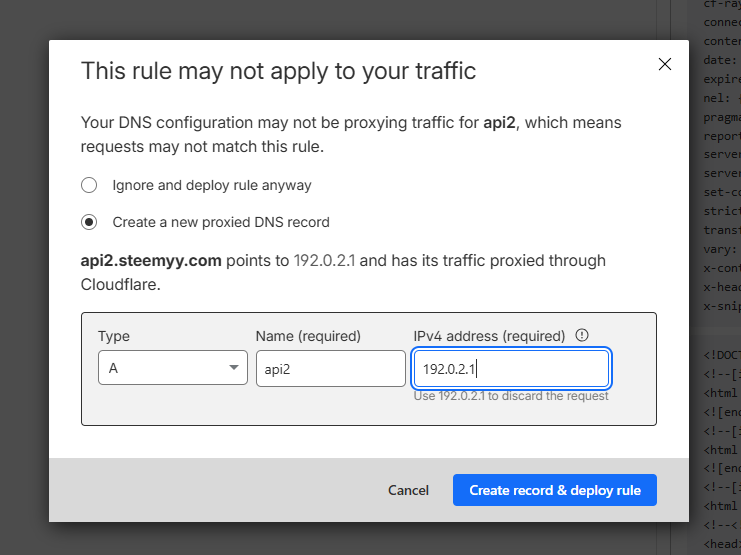This screenshot has width=741, height=555.
Task: Click the 'pragma' header line behind the dialog
Action: [x=721, y=117]
